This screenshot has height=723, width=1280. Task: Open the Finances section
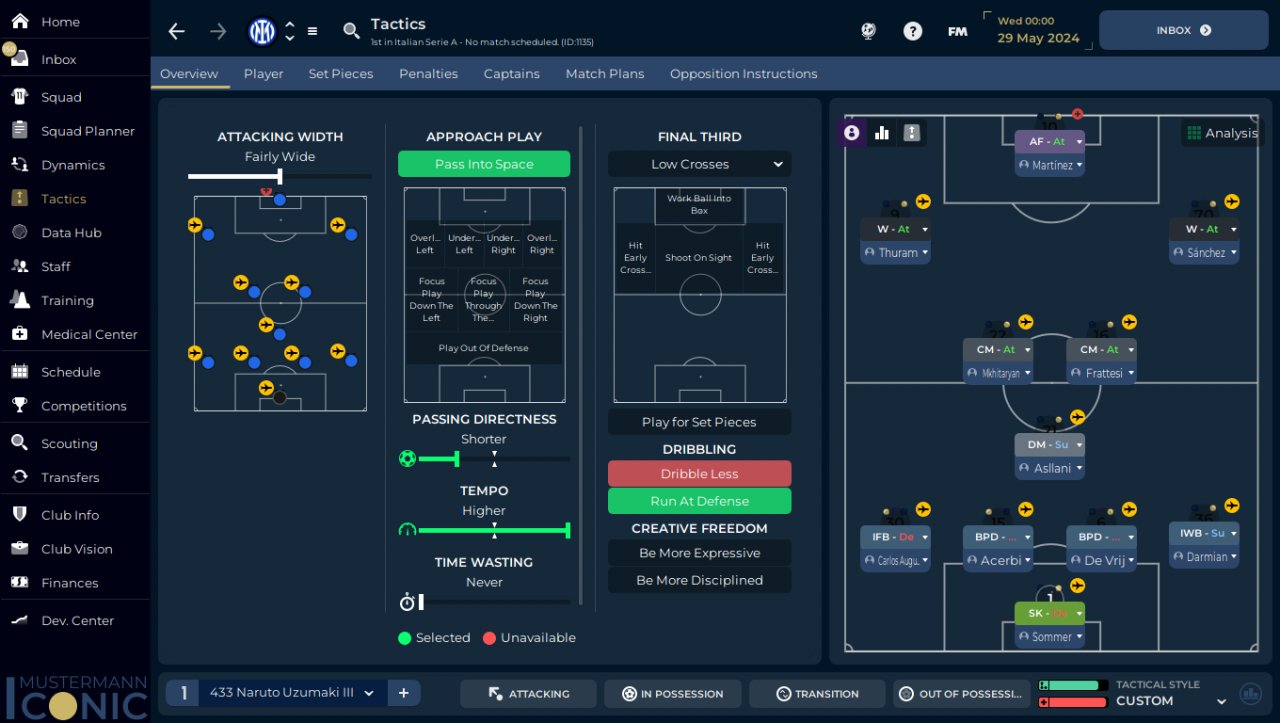[x=69, y=583]
